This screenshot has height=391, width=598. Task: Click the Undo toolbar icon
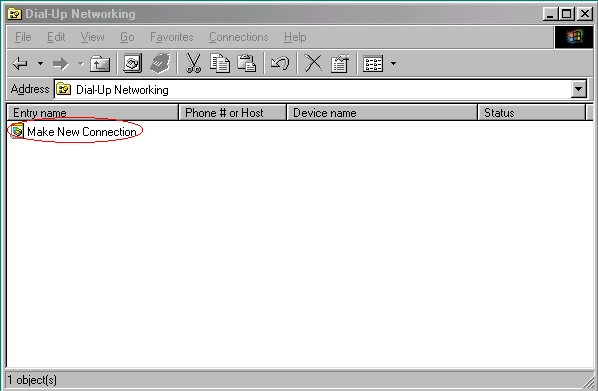[x=280, y=63]
